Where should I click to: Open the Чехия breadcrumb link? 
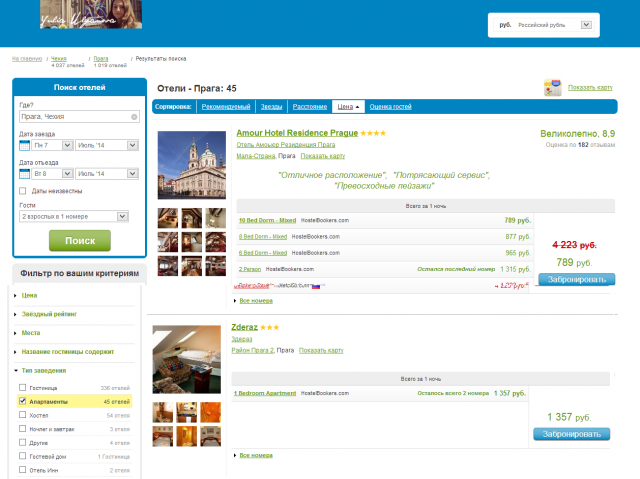point(59,59)
